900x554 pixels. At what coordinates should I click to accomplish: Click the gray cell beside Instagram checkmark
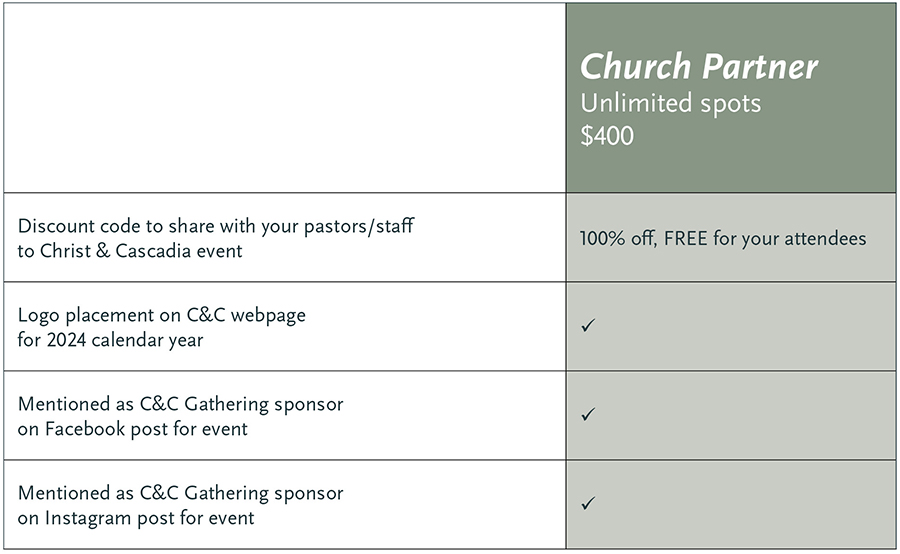731,504
